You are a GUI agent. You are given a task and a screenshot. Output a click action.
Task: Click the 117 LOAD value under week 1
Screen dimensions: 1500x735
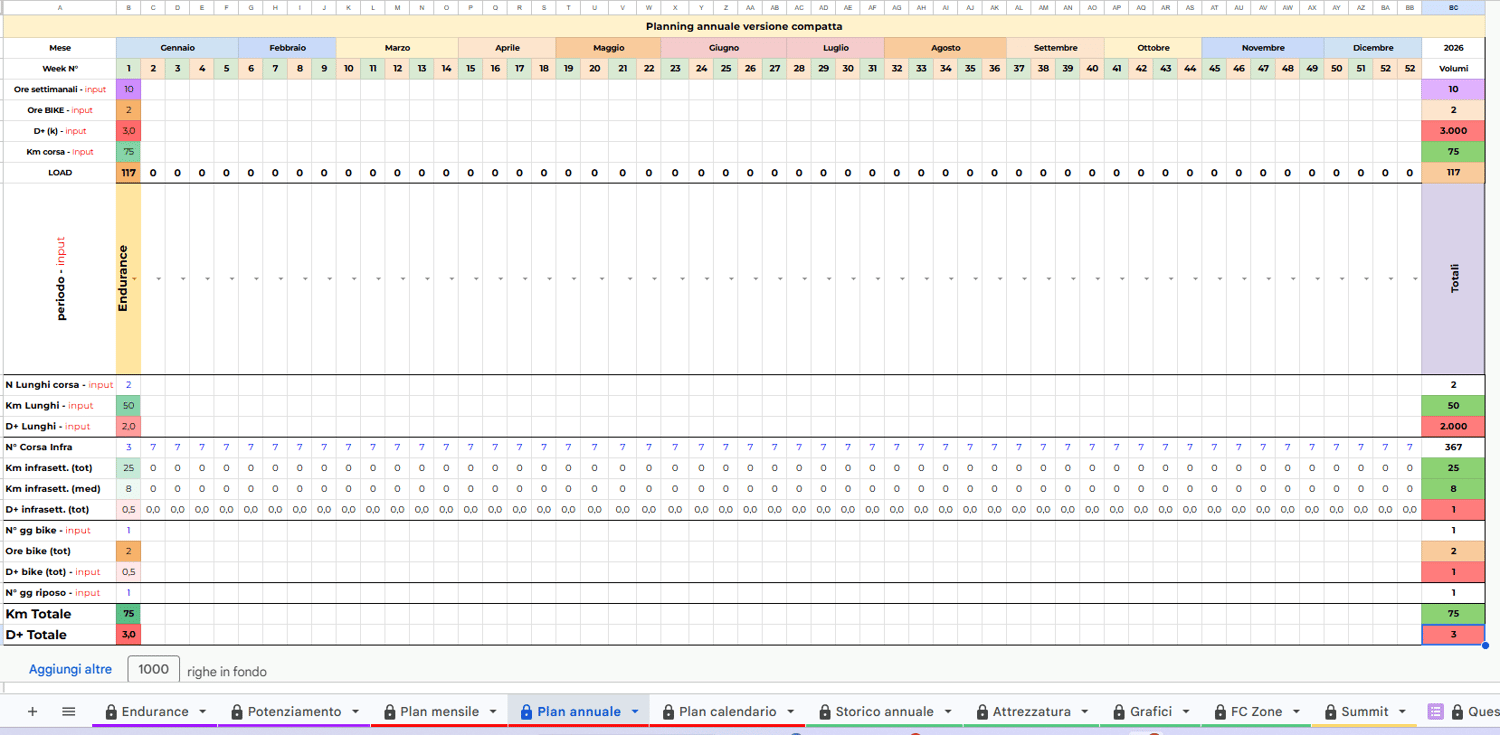click(128, 172)
